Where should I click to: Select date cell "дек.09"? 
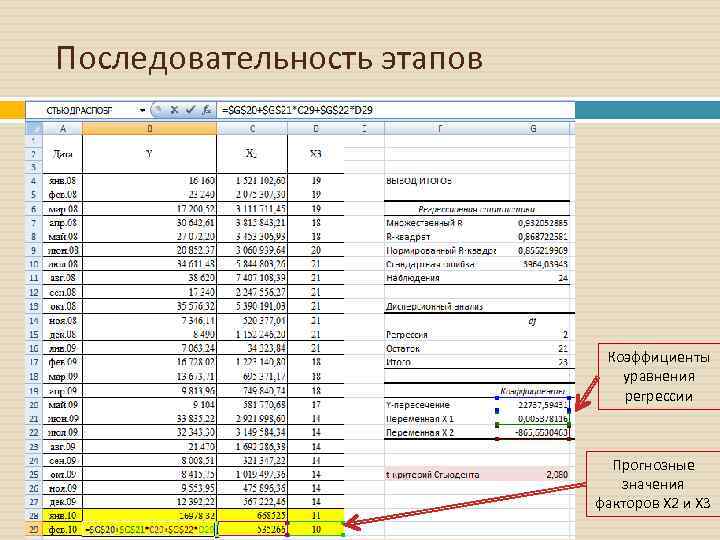coord(62,502)
